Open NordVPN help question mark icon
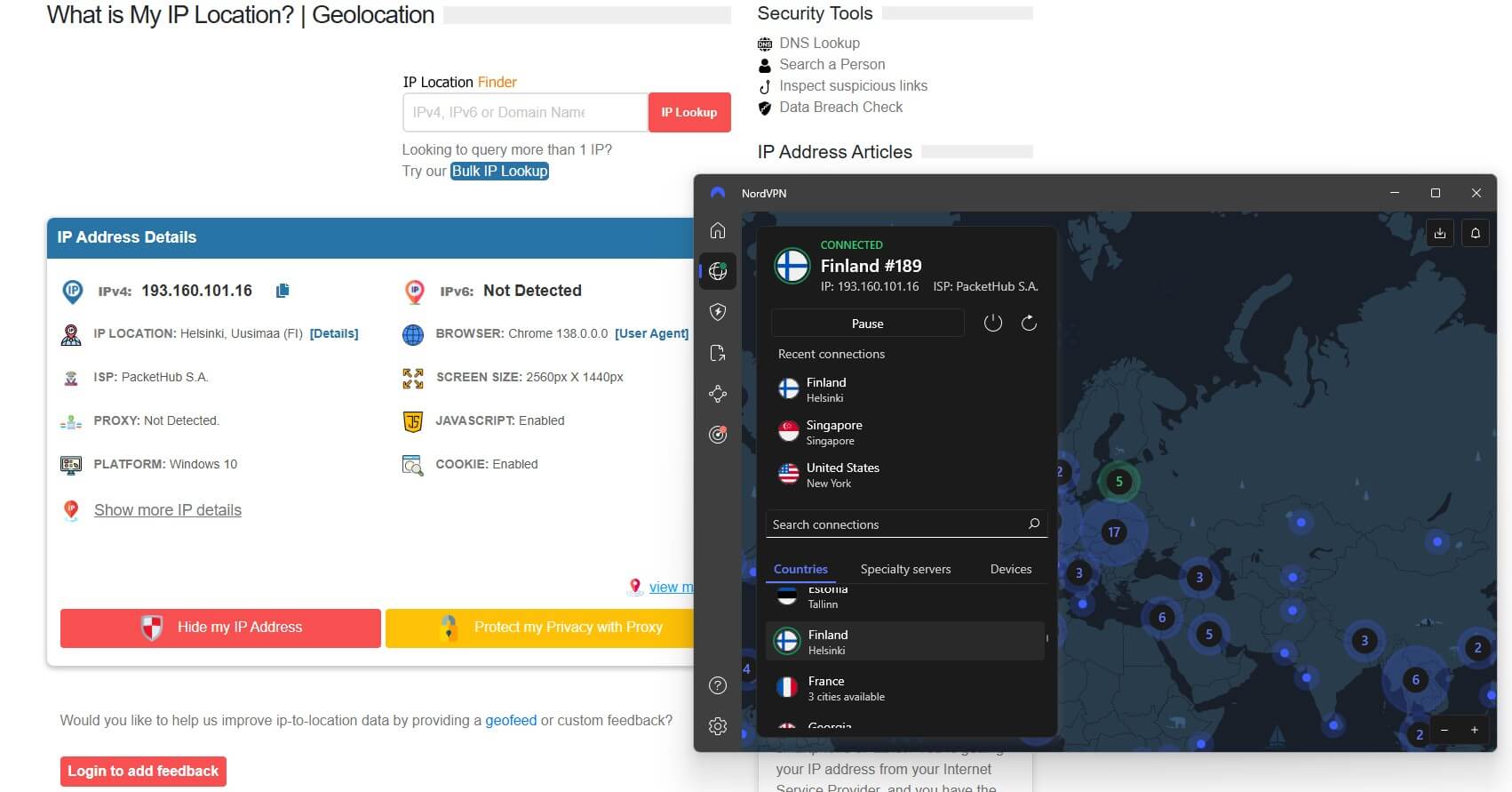1512x792 pixels. [718, 685]
